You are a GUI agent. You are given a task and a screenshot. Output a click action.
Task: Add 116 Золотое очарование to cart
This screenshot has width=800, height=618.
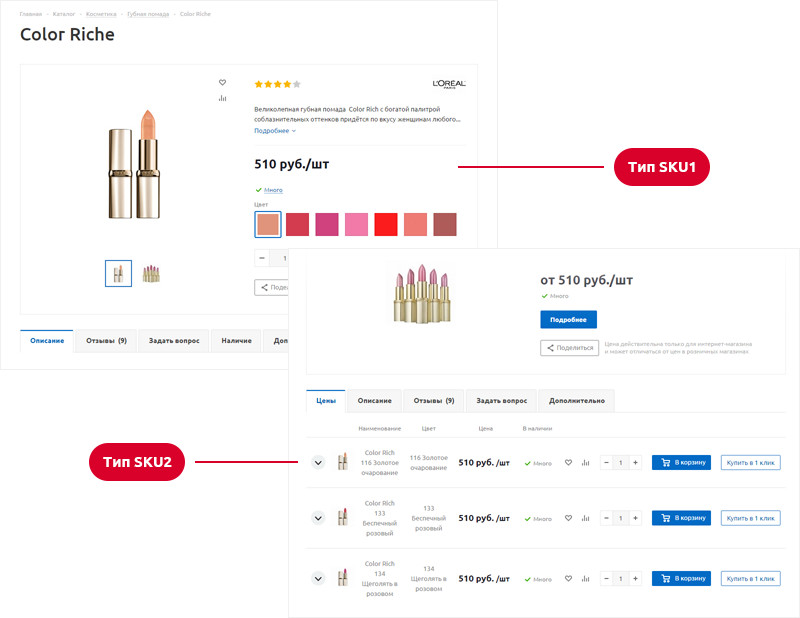[681, 463]
